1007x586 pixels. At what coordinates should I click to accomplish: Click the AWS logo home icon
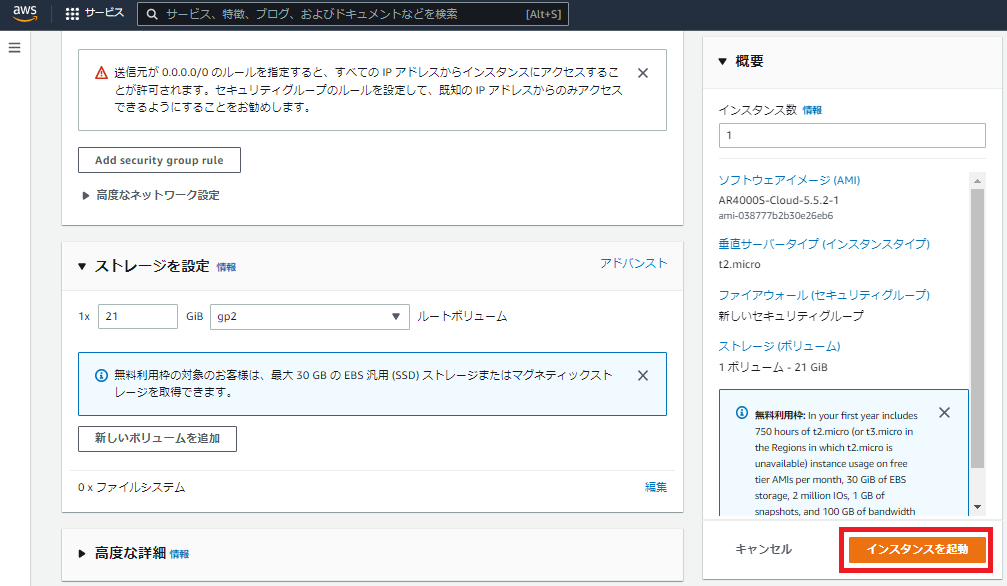tap(25, 14)
